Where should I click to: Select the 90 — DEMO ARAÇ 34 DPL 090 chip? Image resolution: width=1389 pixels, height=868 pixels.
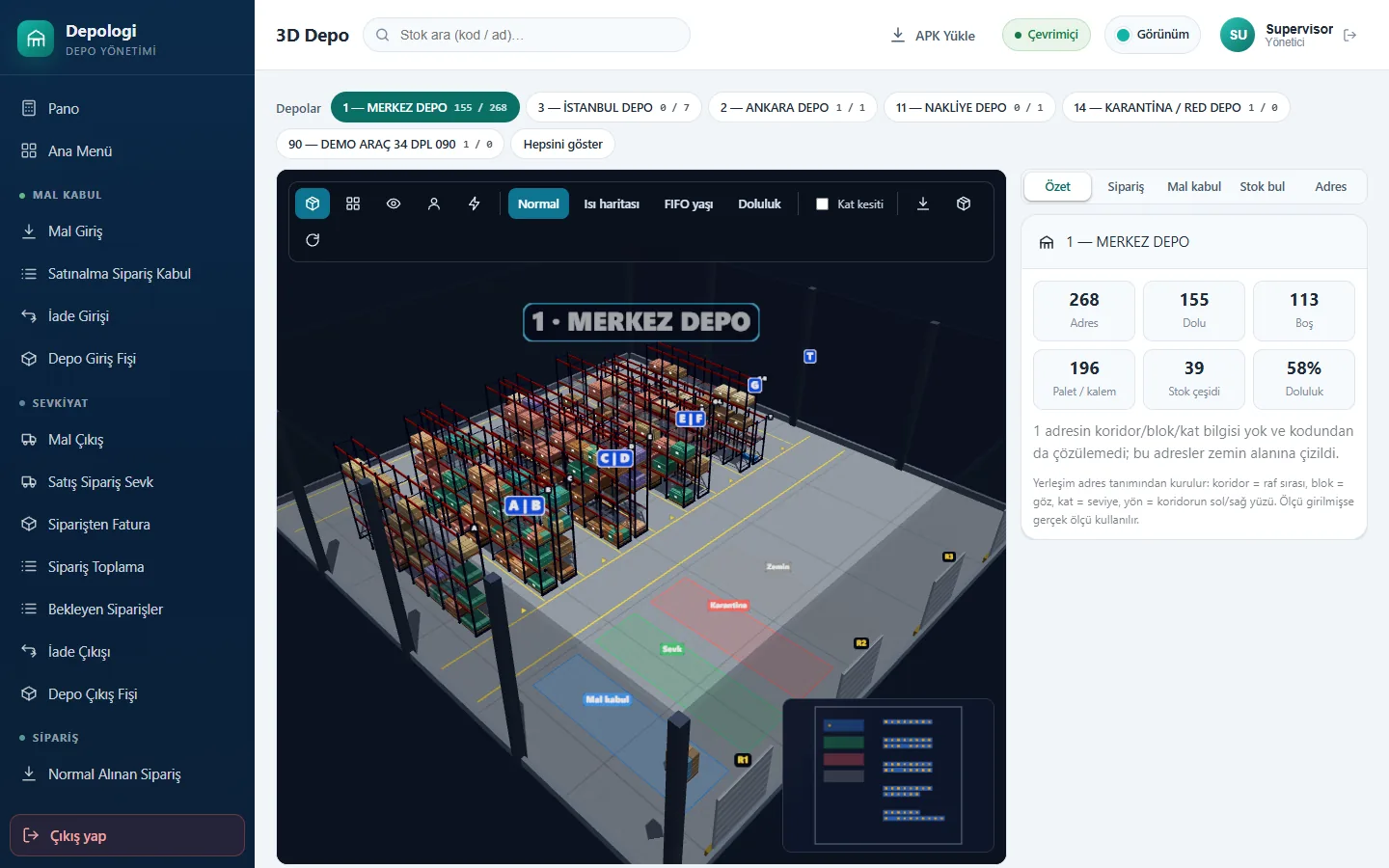[x=390, y=144]
